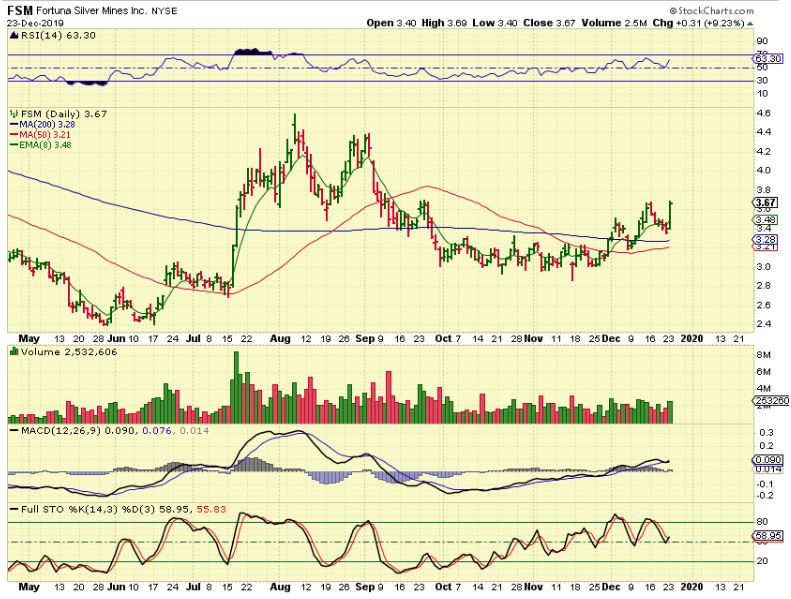
Task: Click the red line swatch for MA(50)
Action: (x=14, y=135)
